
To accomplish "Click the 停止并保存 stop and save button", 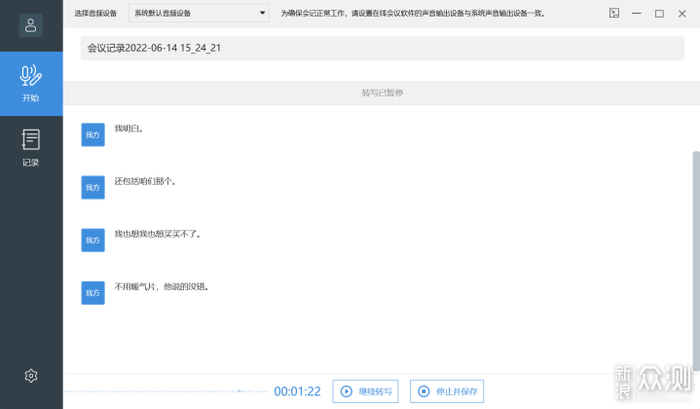I will click(x=447, y=391).
